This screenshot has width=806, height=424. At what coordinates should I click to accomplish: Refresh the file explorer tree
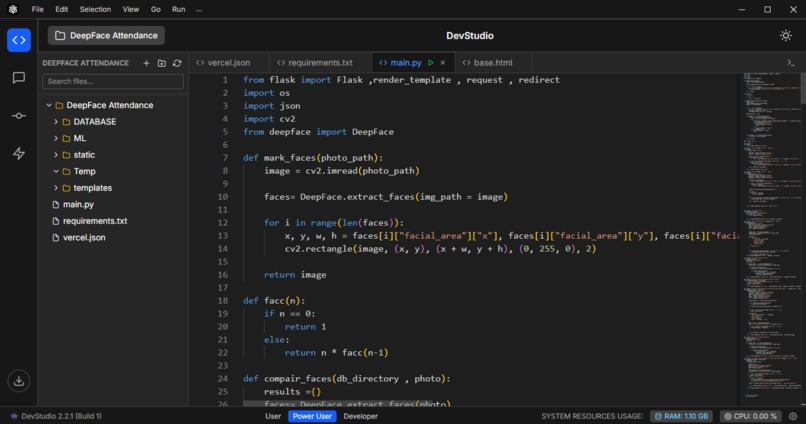point(177,63)
